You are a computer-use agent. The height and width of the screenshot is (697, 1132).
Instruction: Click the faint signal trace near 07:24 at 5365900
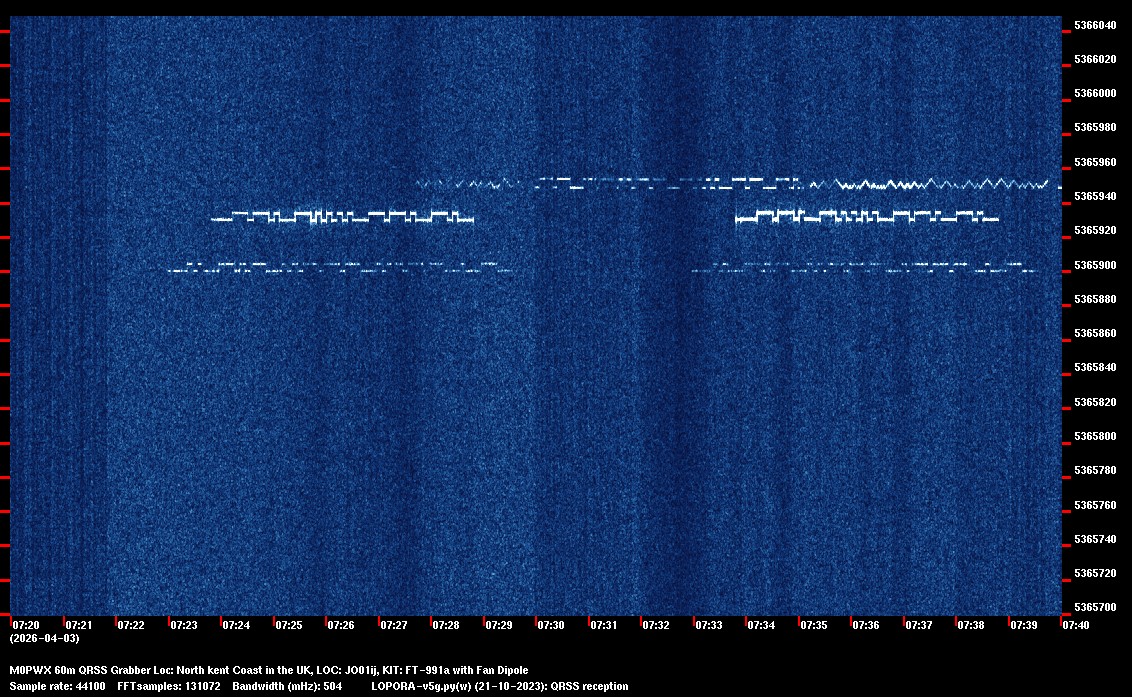[x=238, y=267]
